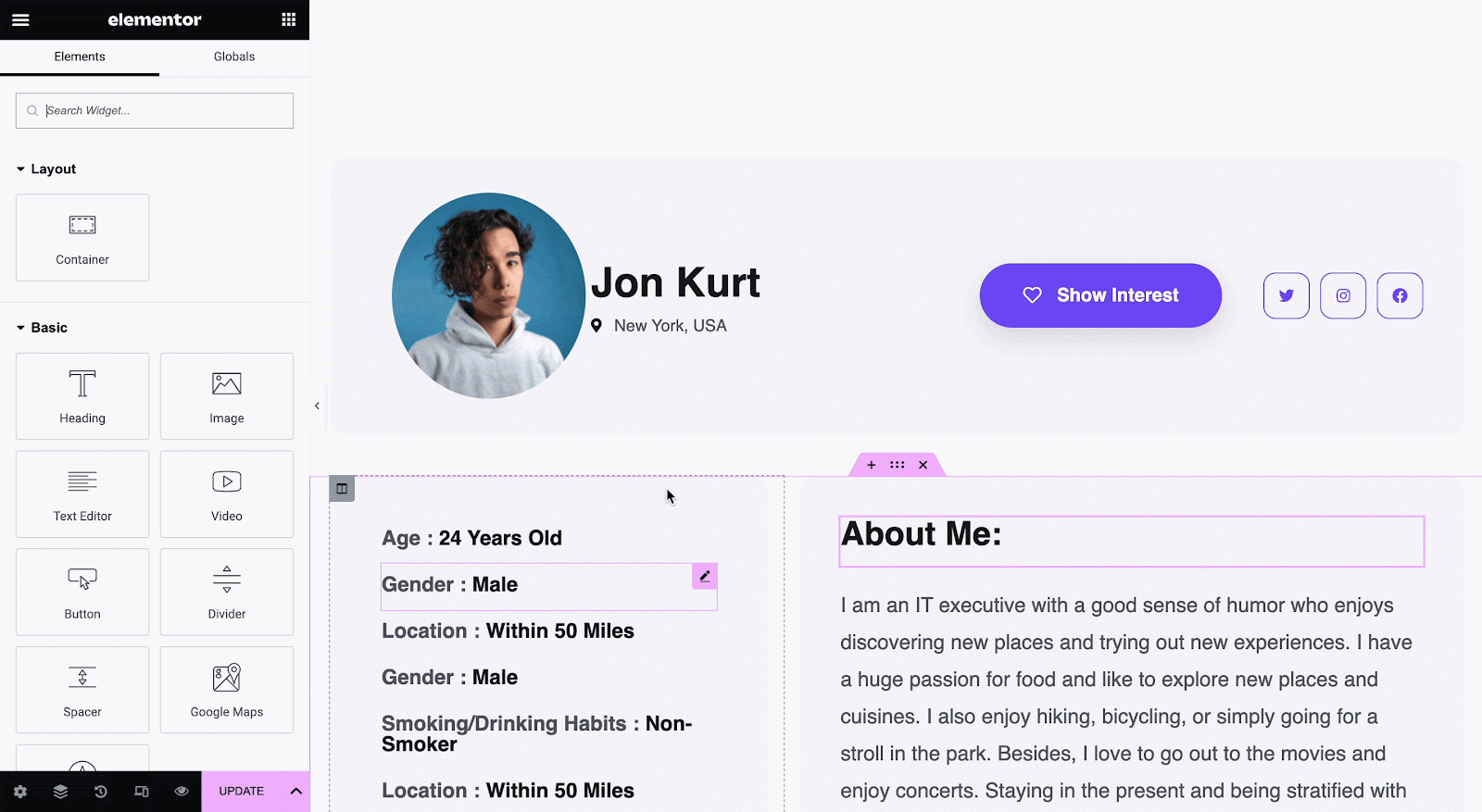Switch to the Globals tab
This screenshot has height=812, width=1482.
point(234,56)
